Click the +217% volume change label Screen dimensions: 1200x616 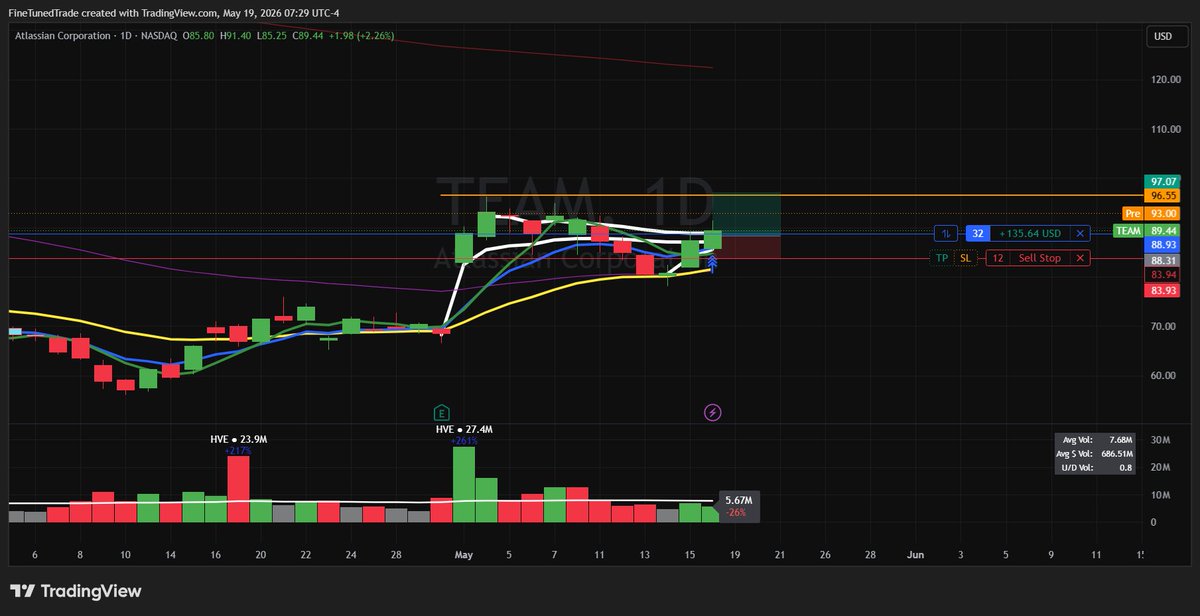coord(238,450)
